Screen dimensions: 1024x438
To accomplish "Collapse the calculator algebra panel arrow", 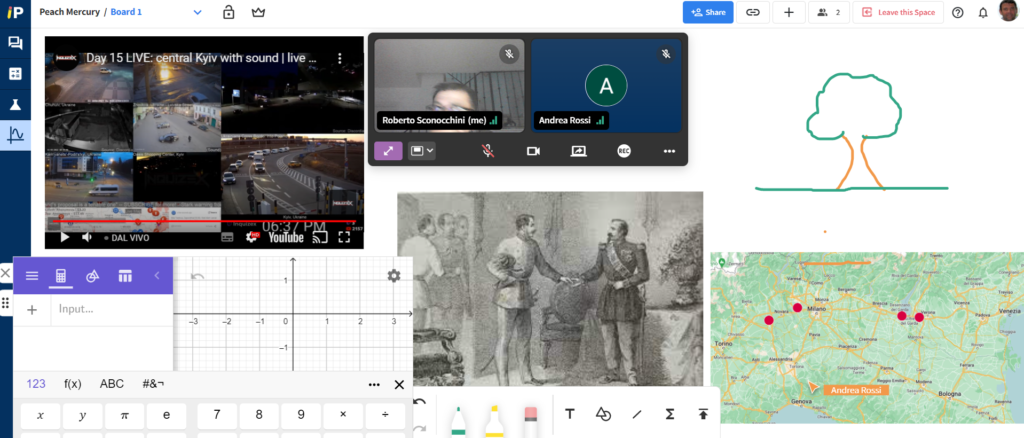I will (156, 276).
